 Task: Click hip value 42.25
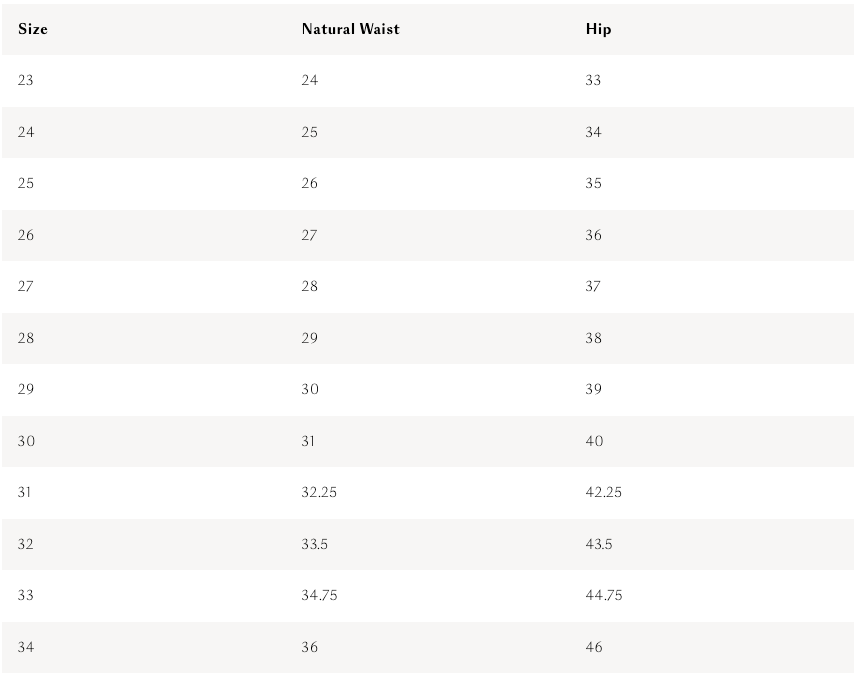(x=604, y=493)
